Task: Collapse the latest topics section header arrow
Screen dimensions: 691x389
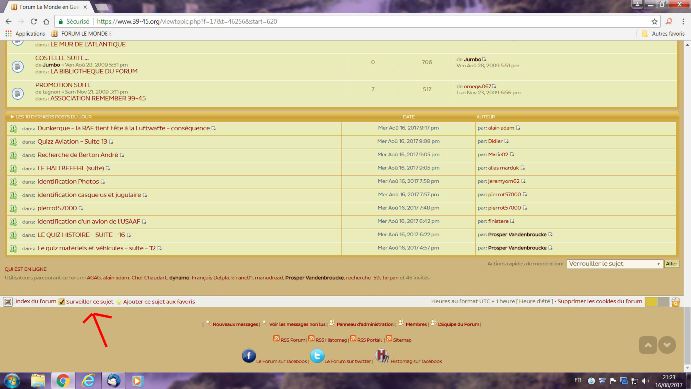Action: click(x=12, y=117)
